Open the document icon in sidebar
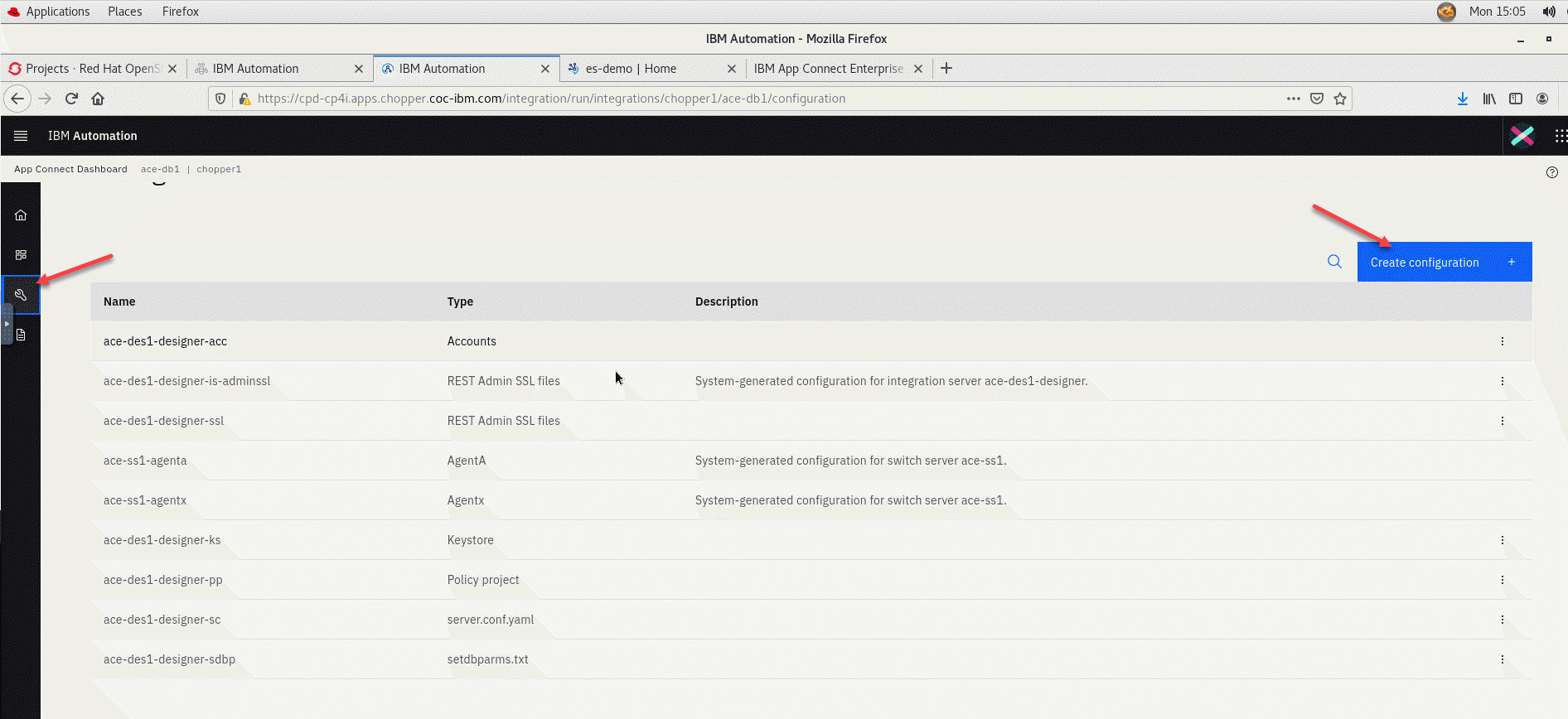Image resolution: width=1568 pixels, height=719 pixels. (x=21, y=335)
